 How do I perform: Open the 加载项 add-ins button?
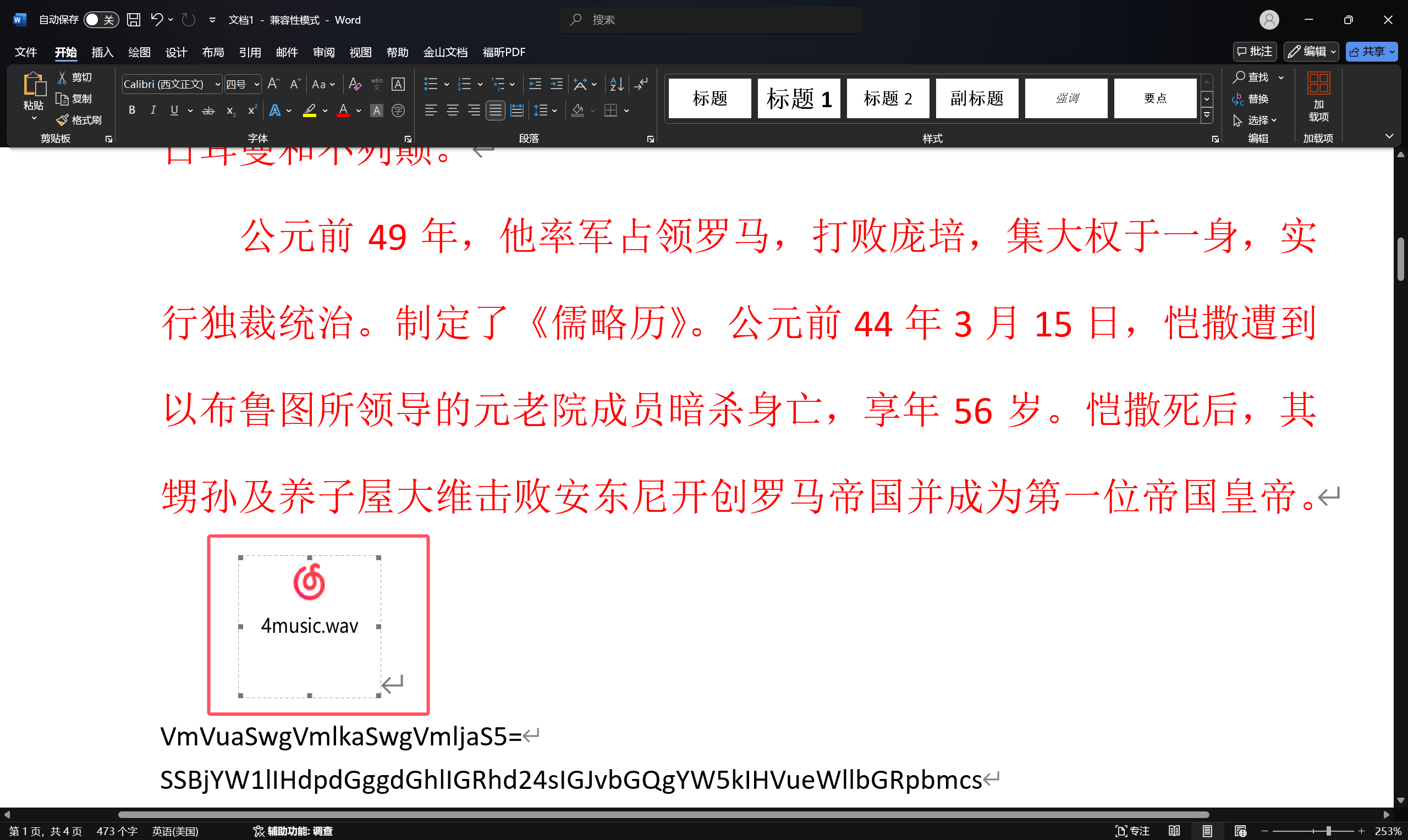coord(1318,96)
